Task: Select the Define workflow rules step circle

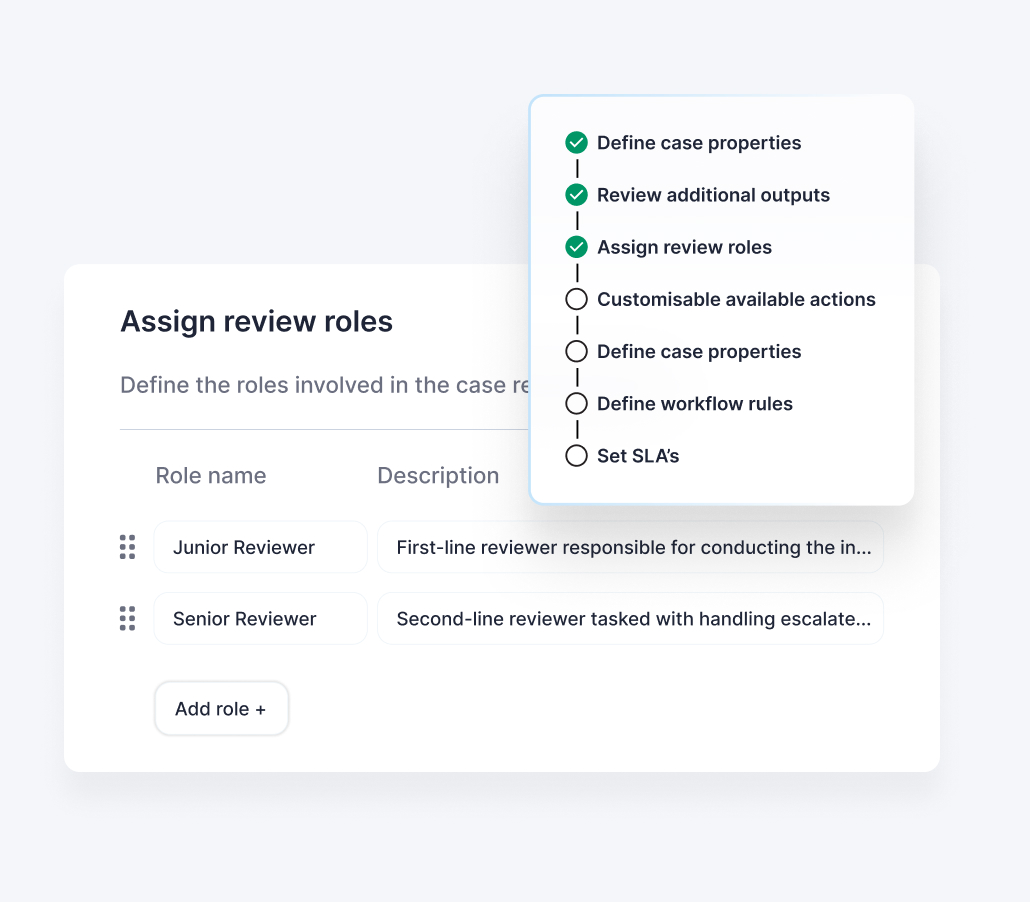Action: click(x=576, y=404)
